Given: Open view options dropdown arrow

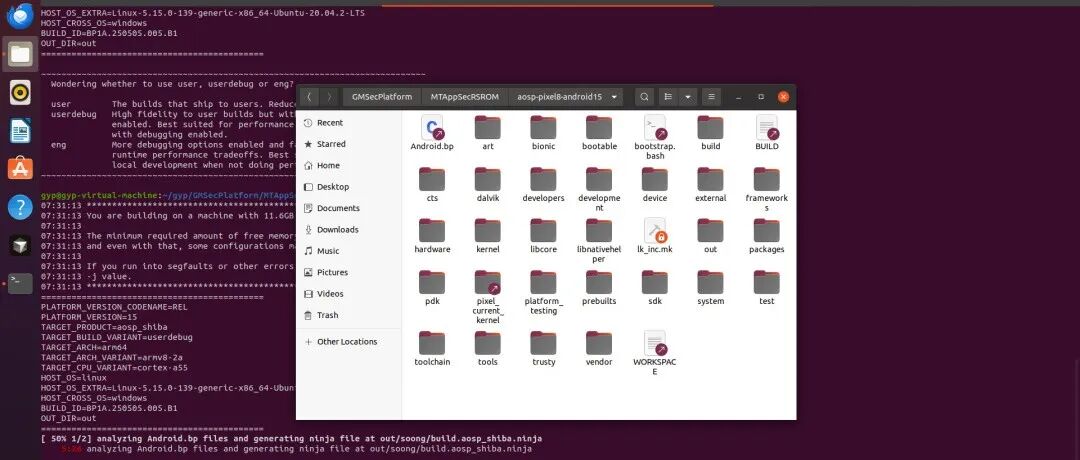Looking at the screenshot, I should 687,97.
